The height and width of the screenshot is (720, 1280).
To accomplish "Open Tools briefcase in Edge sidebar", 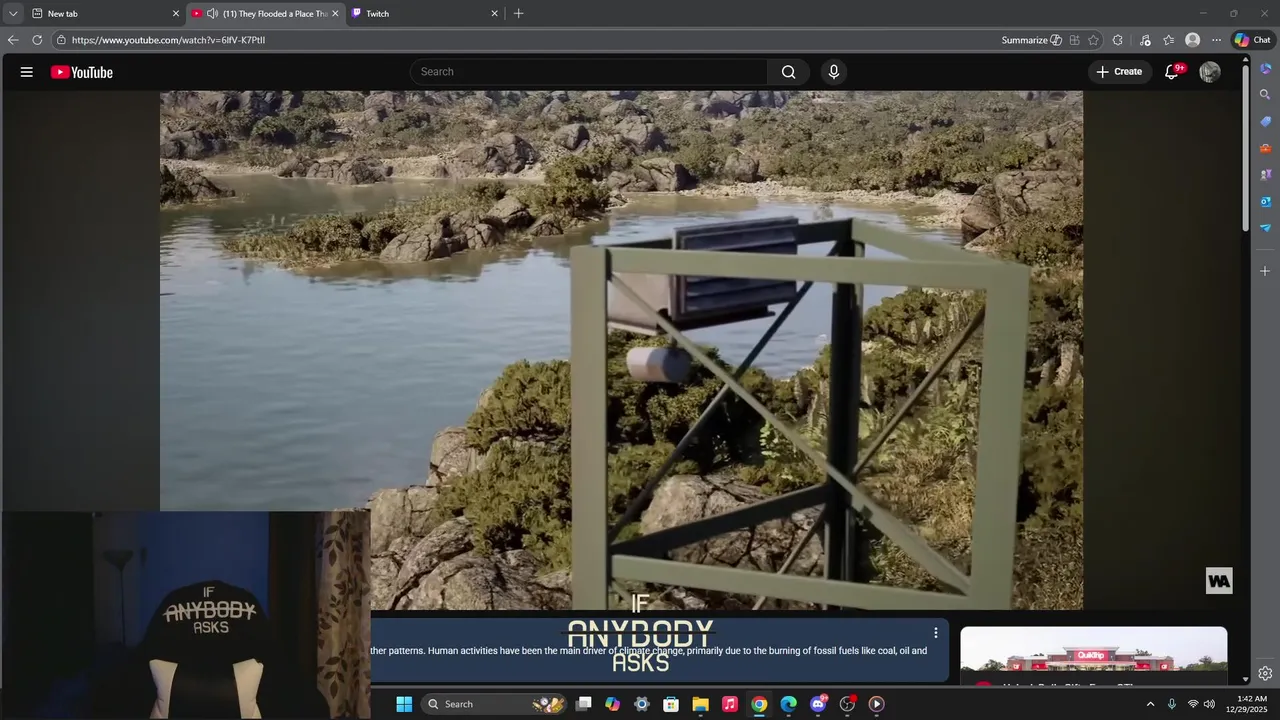I will tap(1265, 148).
